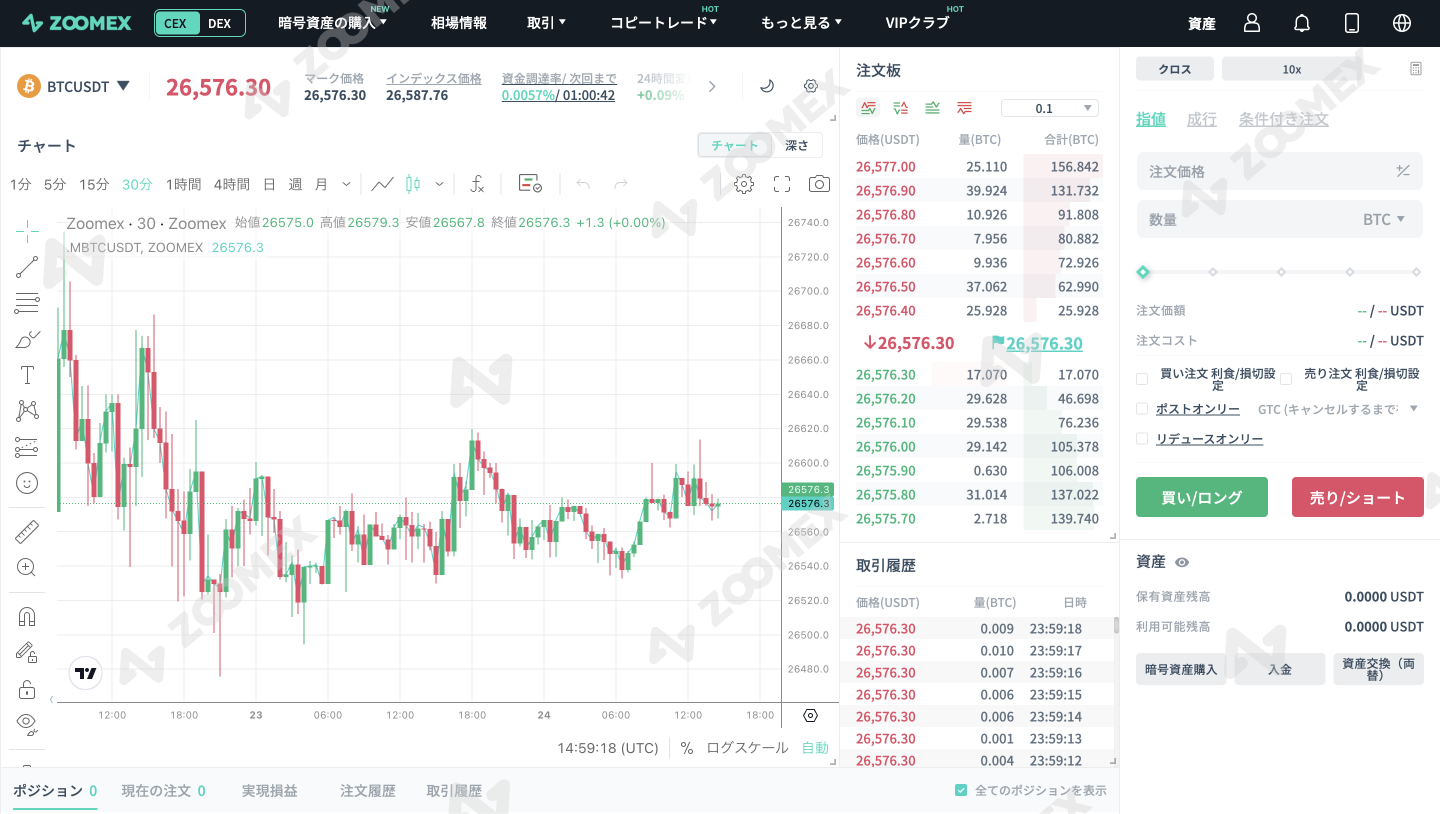Take a chart screenshot with the camera icon

pos(819,184)
